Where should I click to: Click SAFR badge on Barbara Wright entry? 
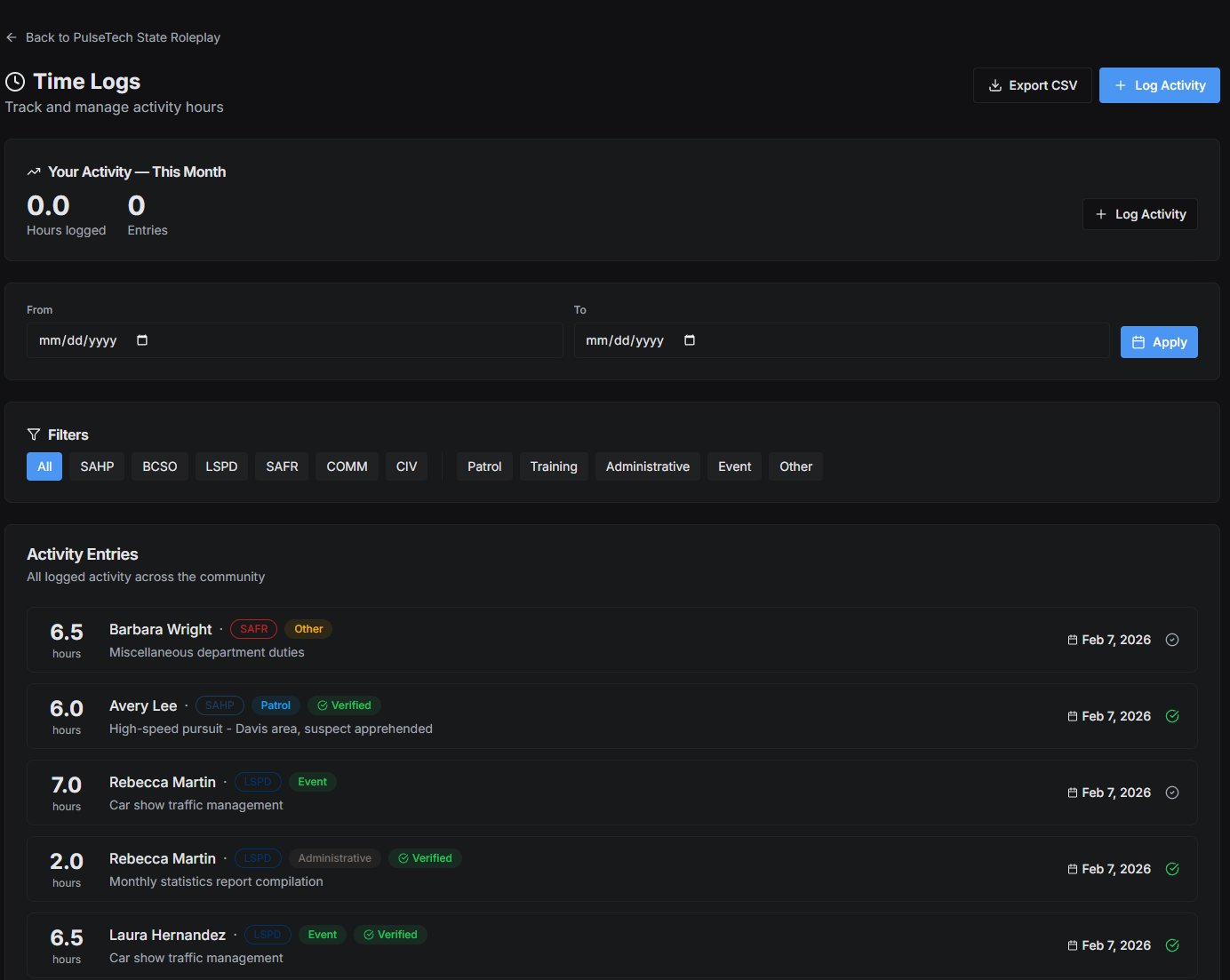pos(253,629)
